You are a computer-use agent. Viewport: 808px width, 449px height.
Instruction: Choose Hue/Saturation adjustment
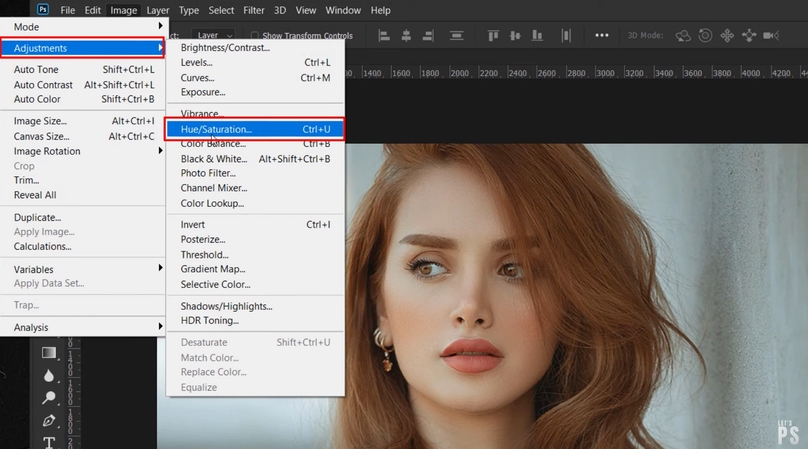click(255, 129)
